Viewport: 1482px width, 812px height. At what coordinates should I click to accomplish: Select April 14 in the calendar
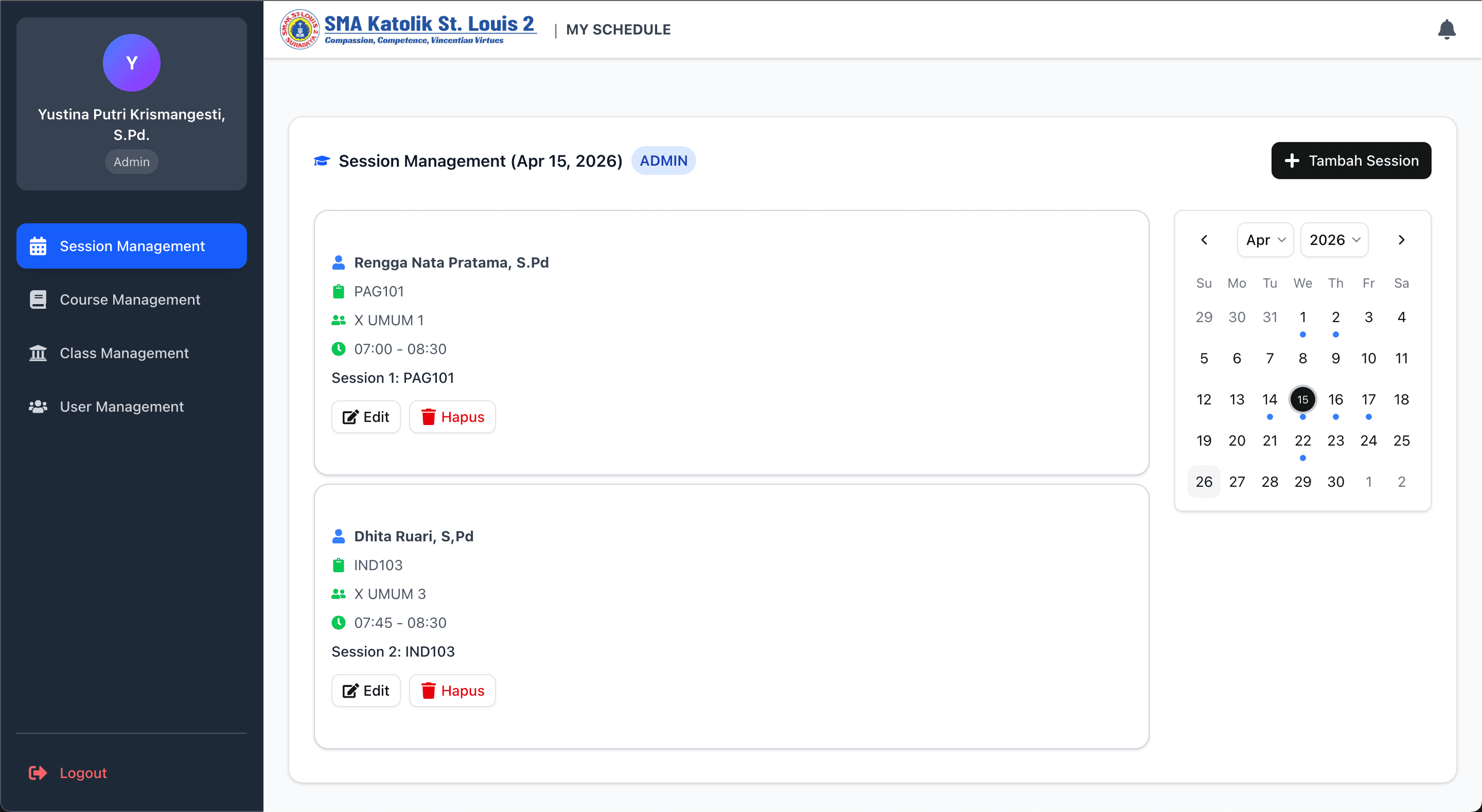coord(1269,399)
